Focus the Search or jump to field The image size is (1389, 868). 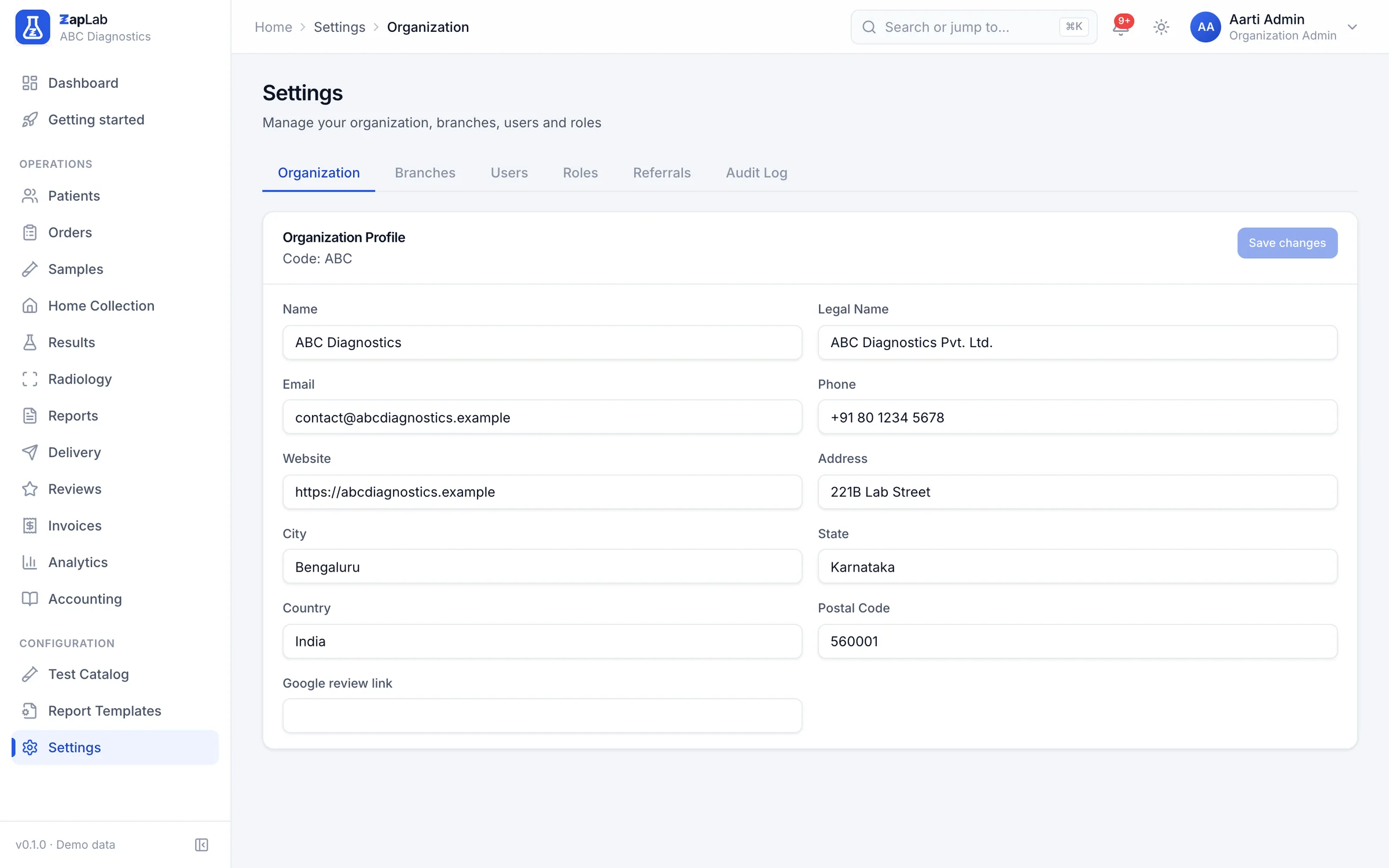[x=973, y=27]
